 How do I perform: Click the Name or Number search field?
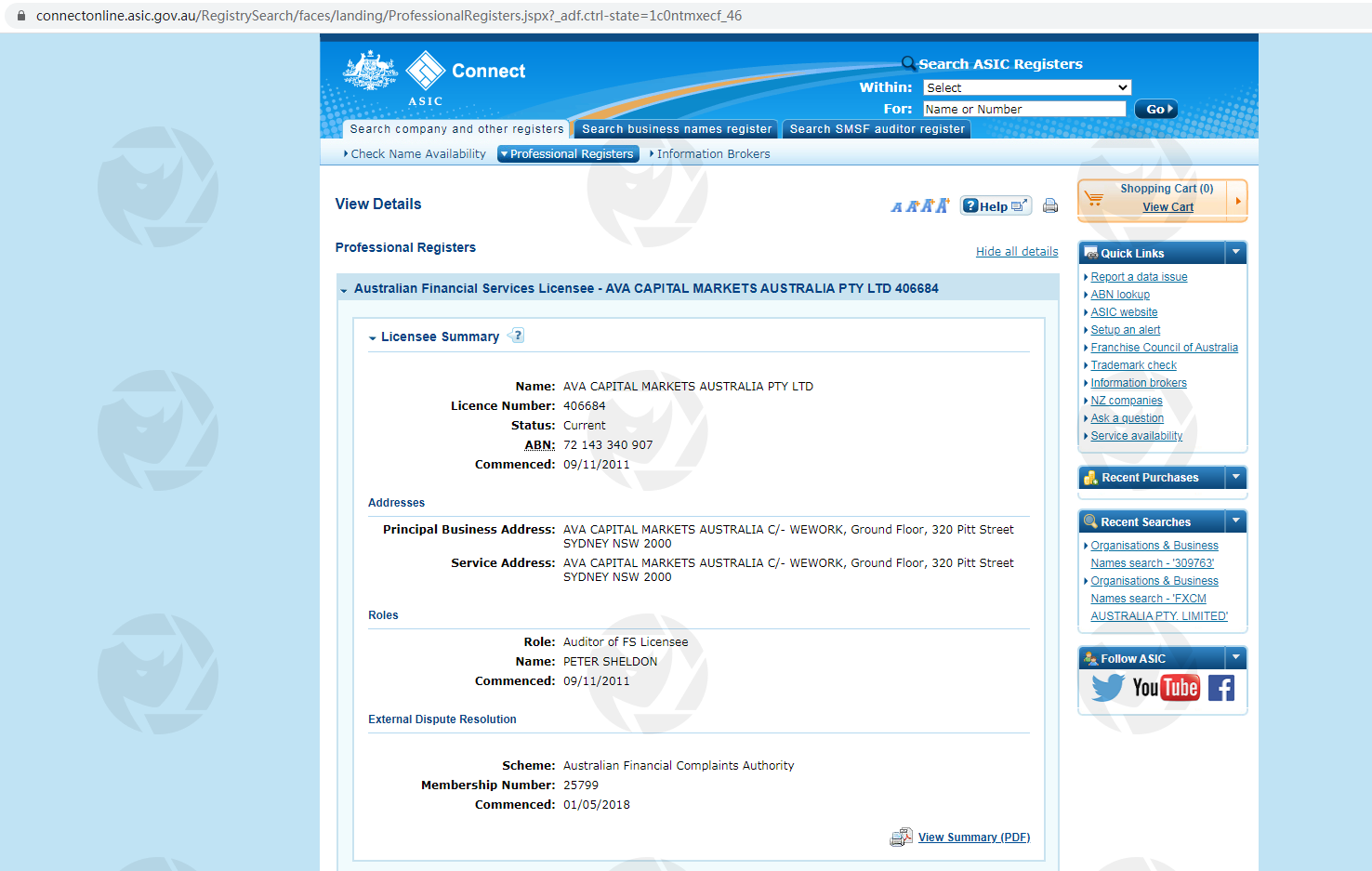click(x=1023, y=109)
